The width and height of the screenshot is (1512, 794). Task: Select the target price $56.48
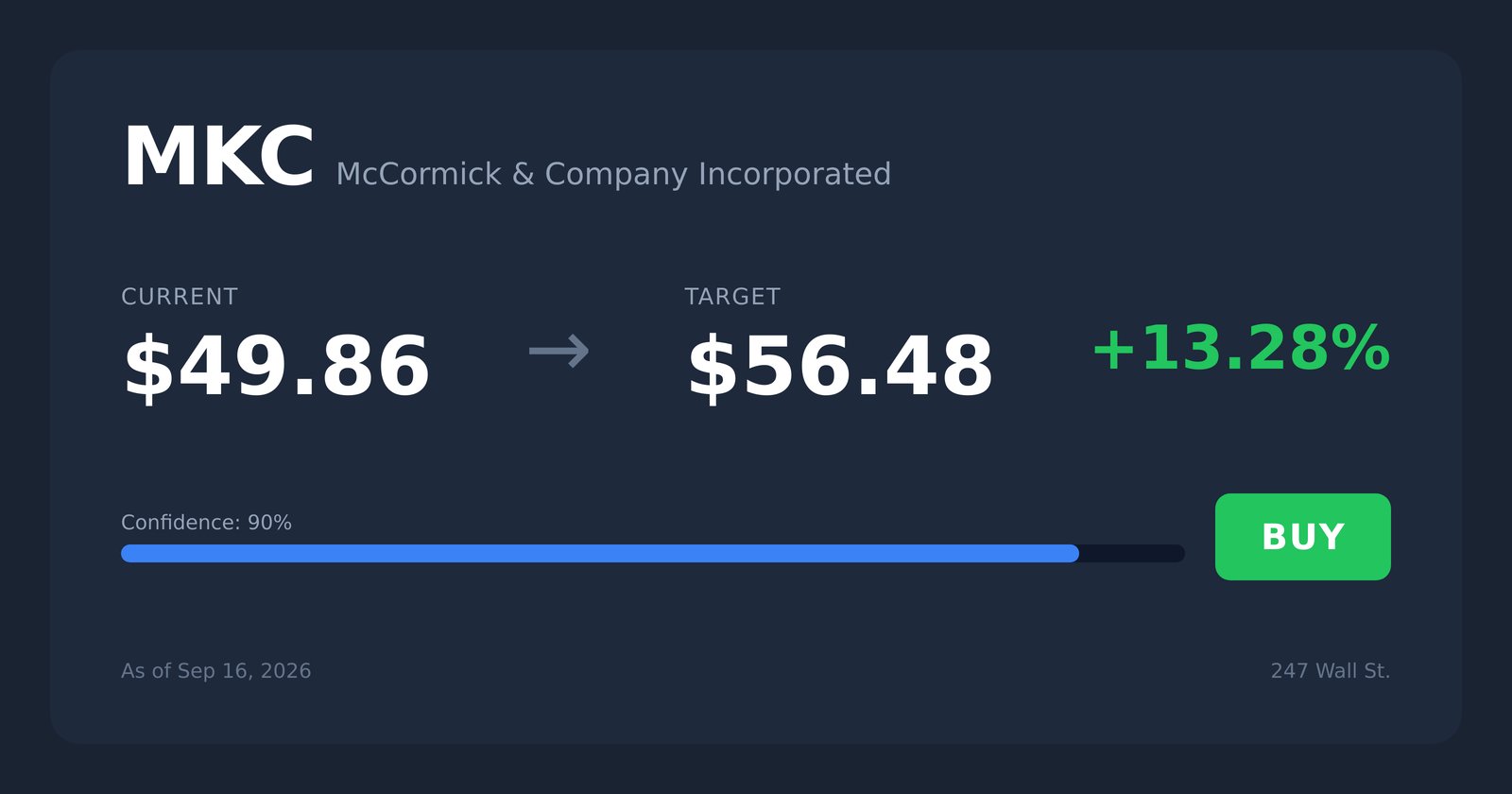point(840,367)
